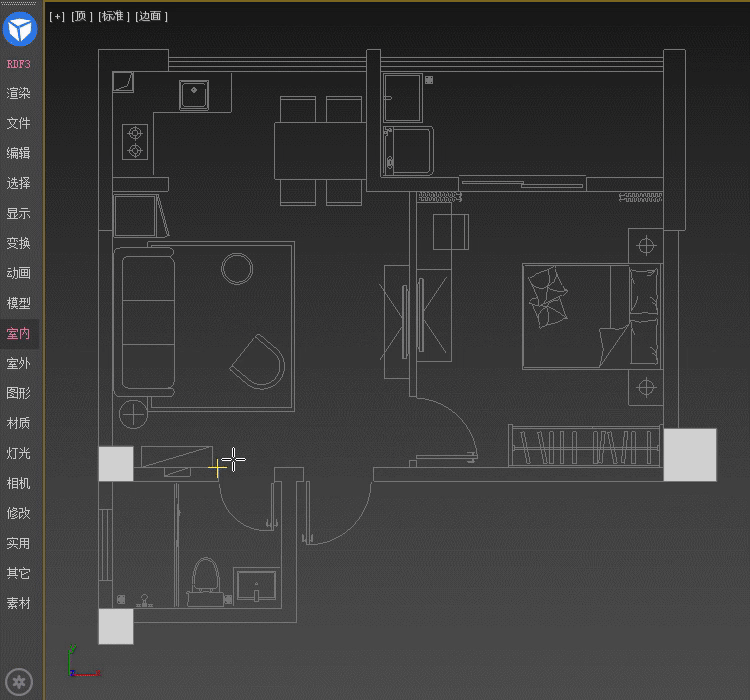The image size is (750, 700).
Task: Open the 动画 (Animation) sidebar menu
Action: point(19,273)
